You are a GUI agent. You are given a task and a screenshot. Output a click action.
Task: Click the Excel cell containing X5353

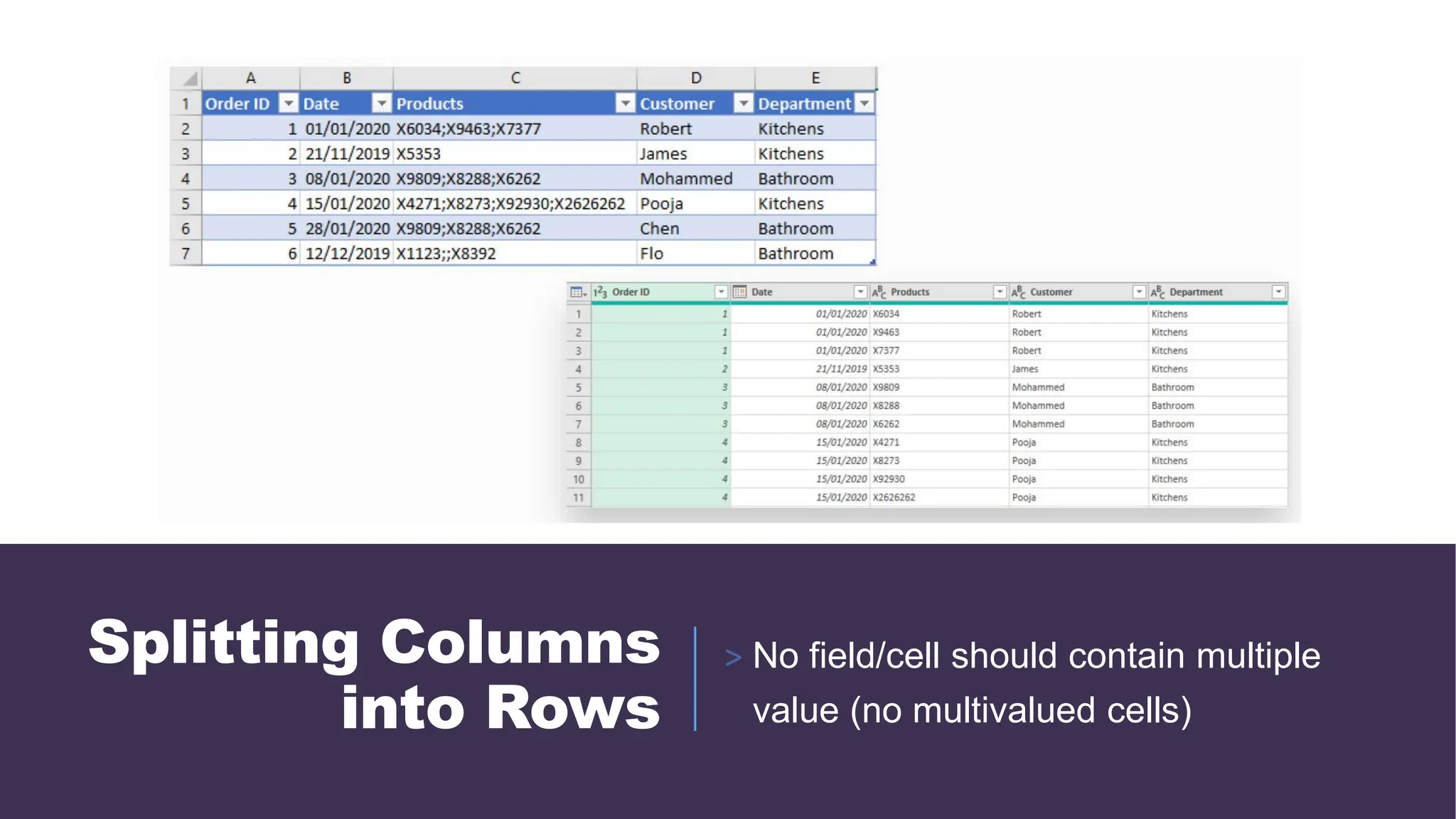pyautogui.click(x=515, y=154)
